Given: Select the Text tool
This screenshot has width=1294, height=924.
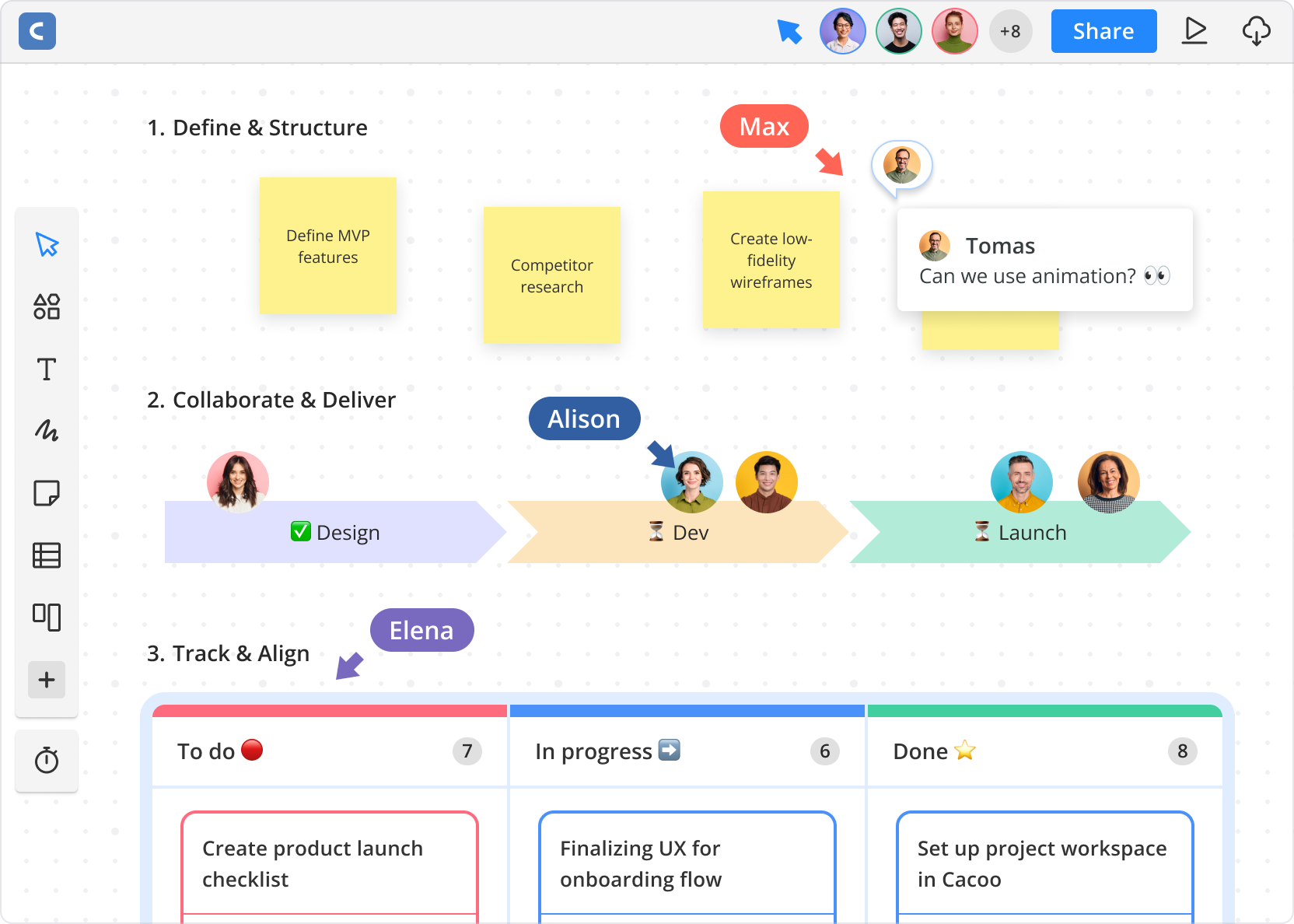Looking at the screenshot, I should point(47,369).
